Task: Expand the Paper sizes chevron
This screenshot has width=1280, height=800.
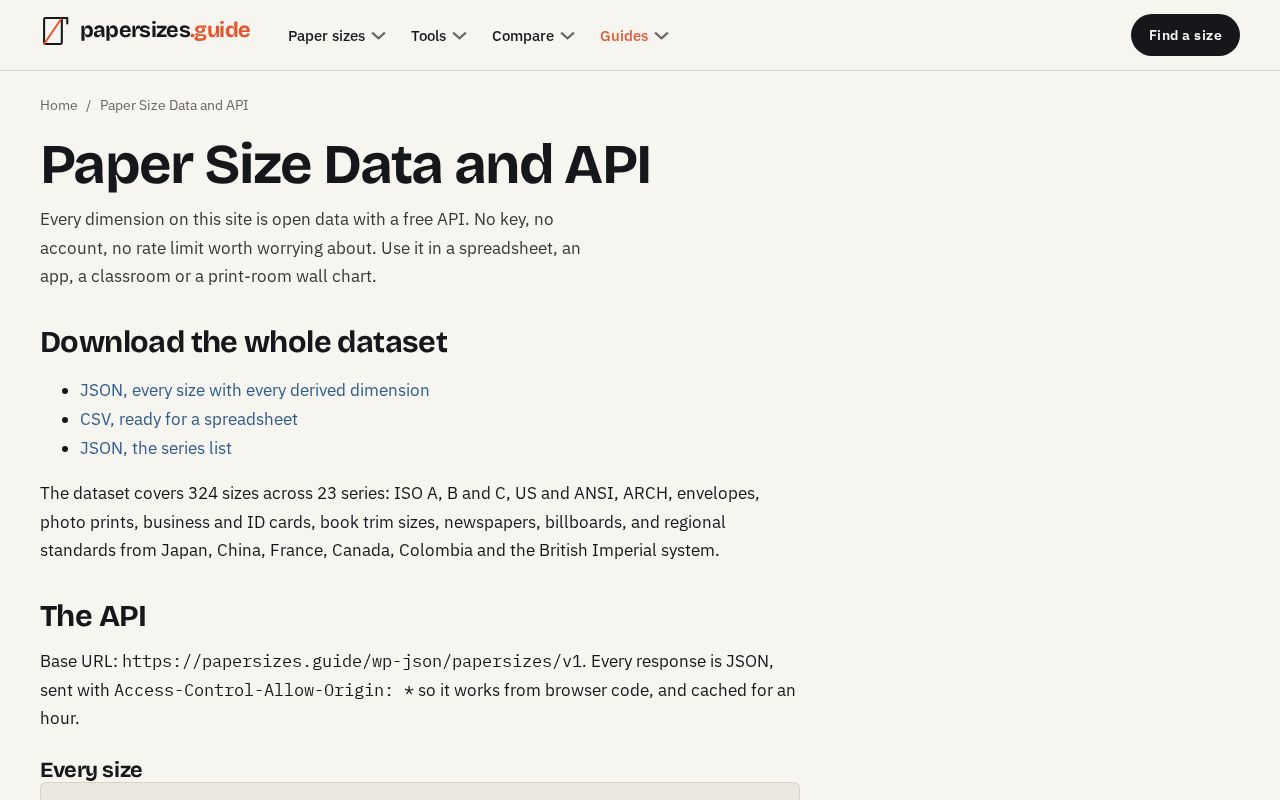Action: (x=378, y=36)
